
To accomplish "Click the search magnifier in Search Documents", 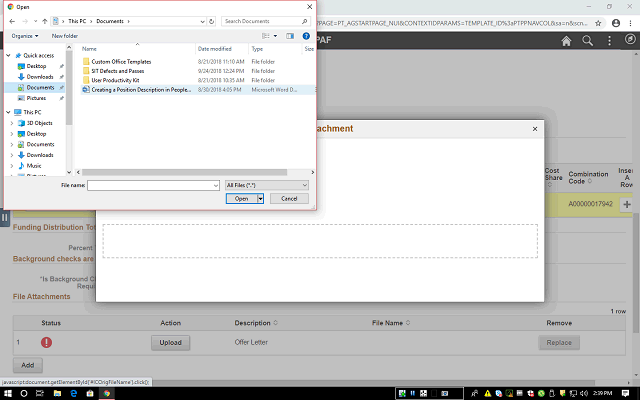I will click(304, 21).
